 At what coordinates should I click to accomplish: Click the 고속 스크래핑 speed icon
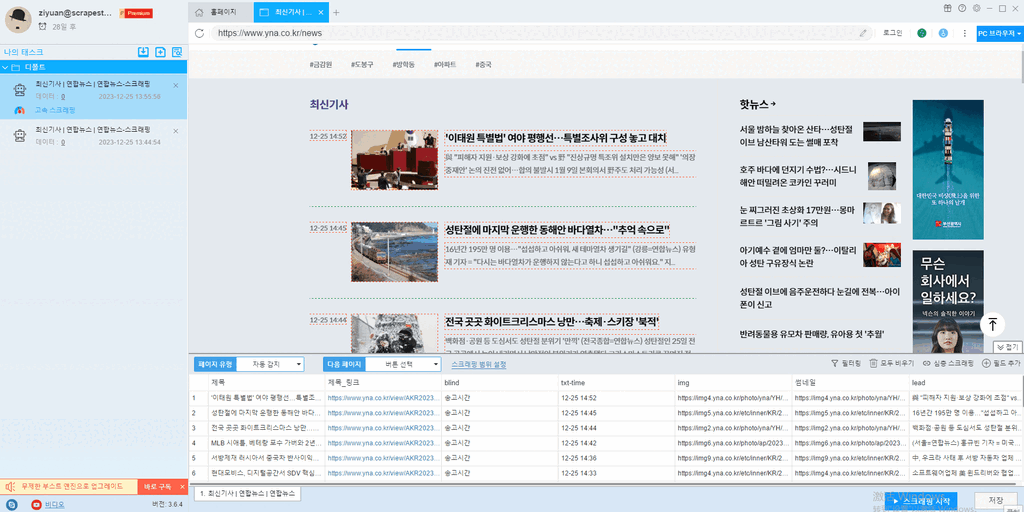point(20,110)
